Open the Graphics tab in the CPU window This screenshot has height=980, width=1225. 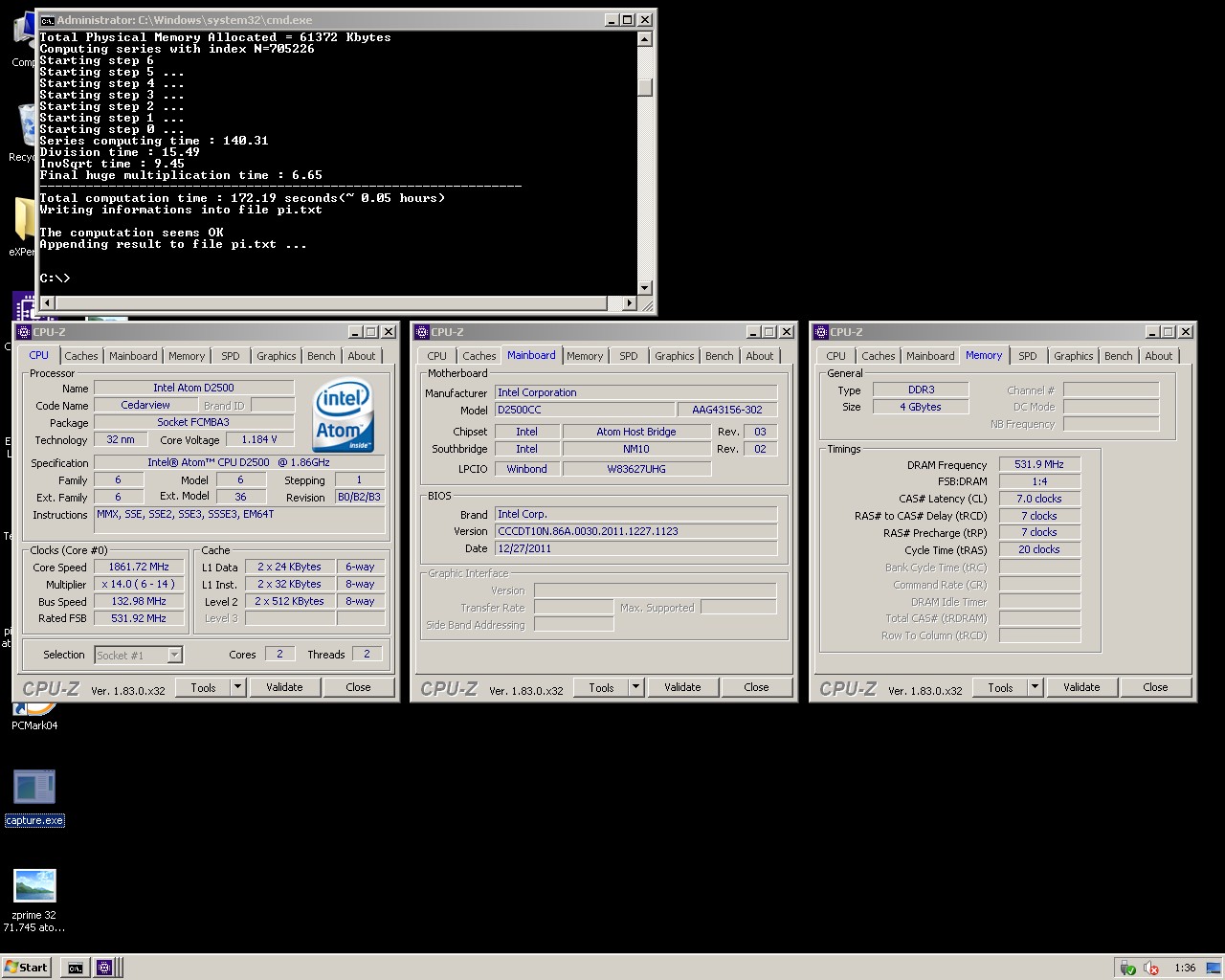tap(277, 356)
